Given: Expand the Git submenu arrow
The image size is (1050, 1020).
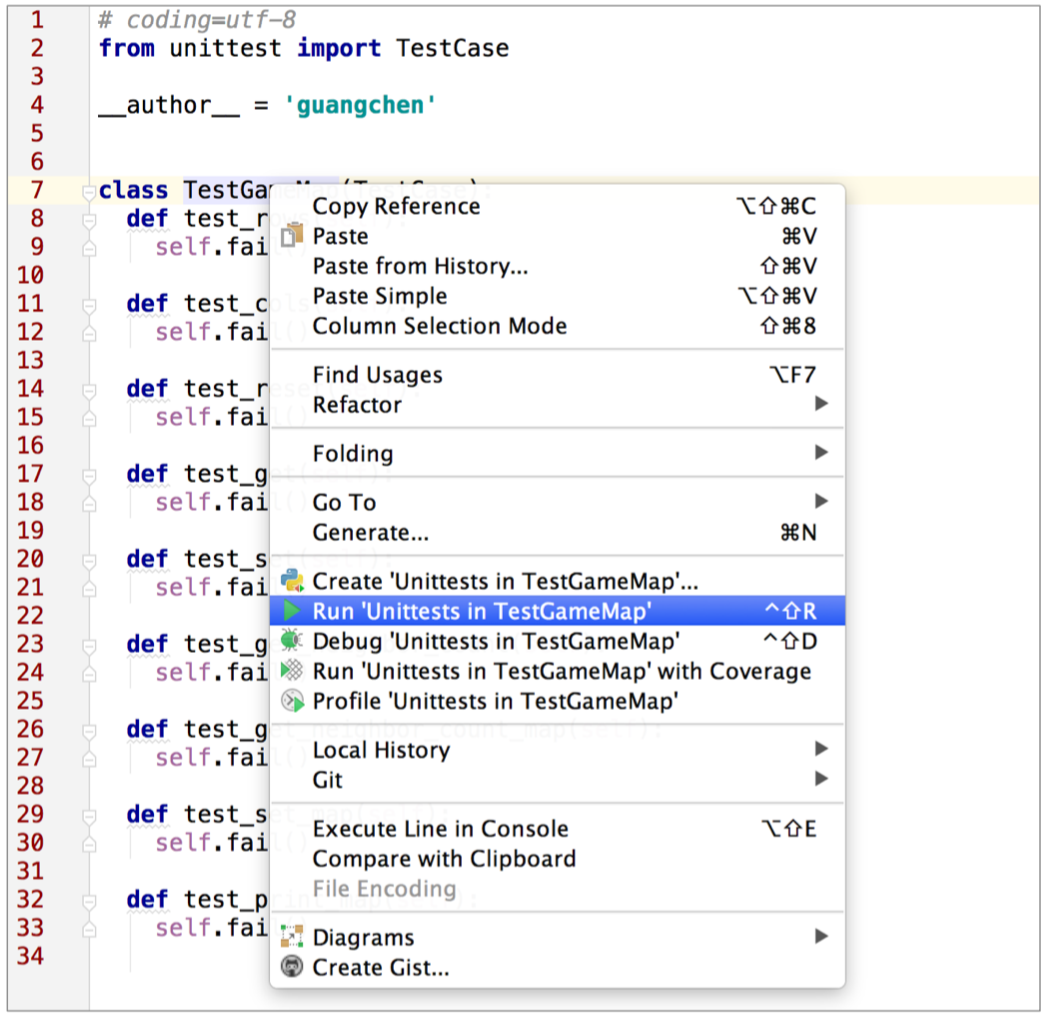Looking at the screenshot, I should (x=822, y=778).
